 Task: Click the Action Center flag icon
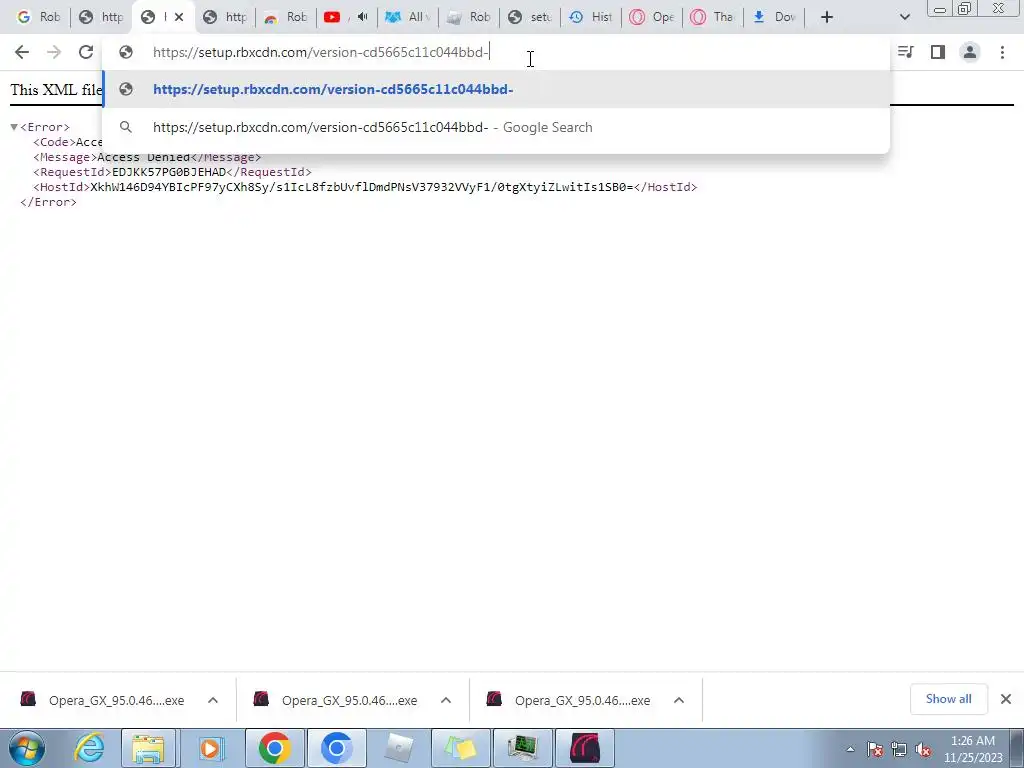click(x=875, y=749)
